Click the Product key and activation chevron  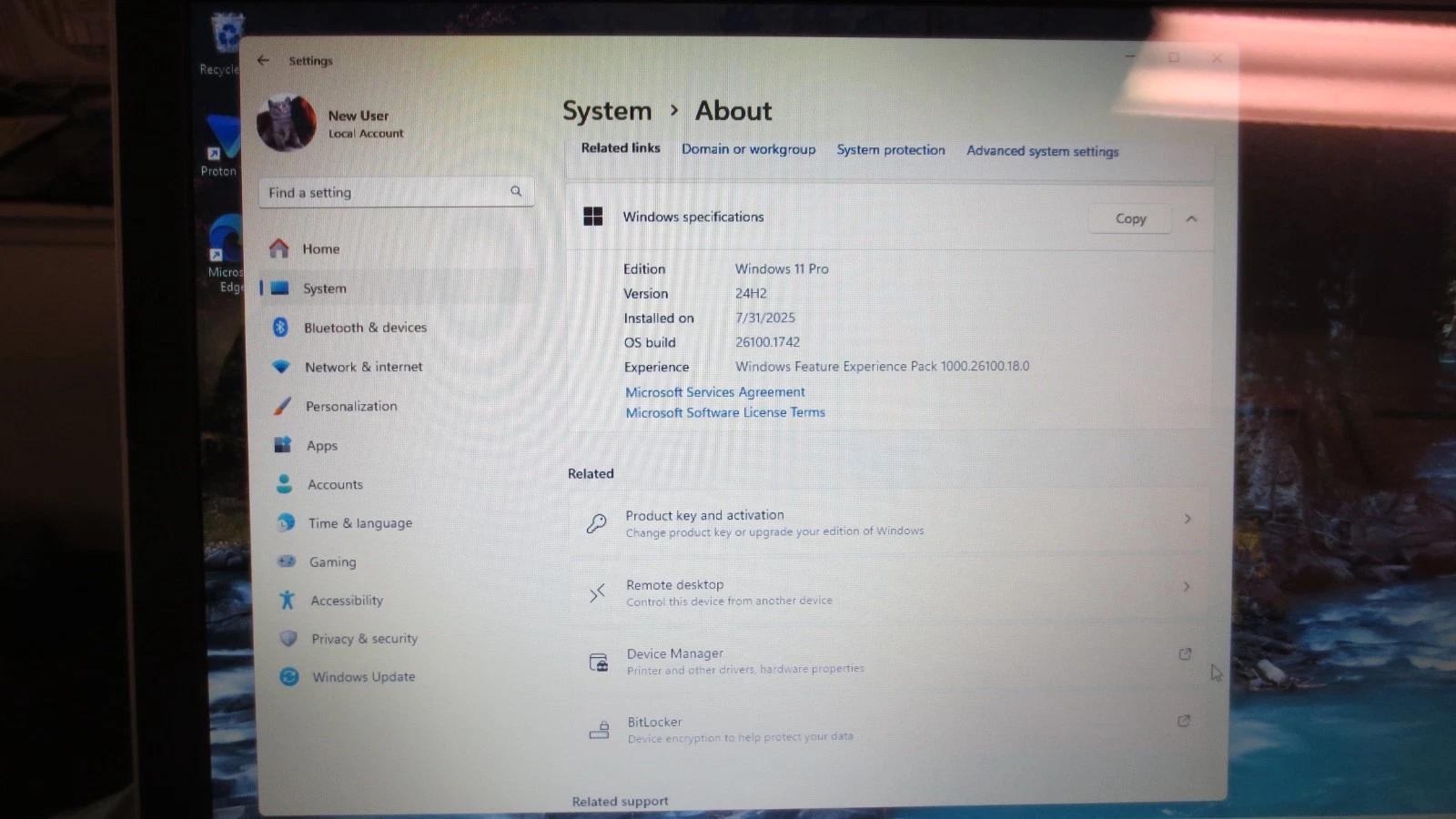pos(1188,519)
